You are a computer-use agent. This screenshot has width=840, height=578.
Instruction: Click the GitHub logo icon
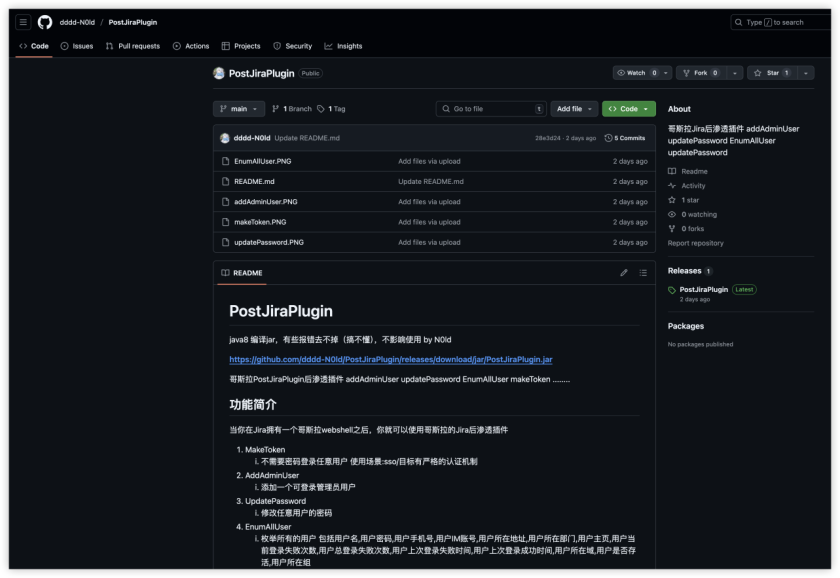(x=45, y=22)
